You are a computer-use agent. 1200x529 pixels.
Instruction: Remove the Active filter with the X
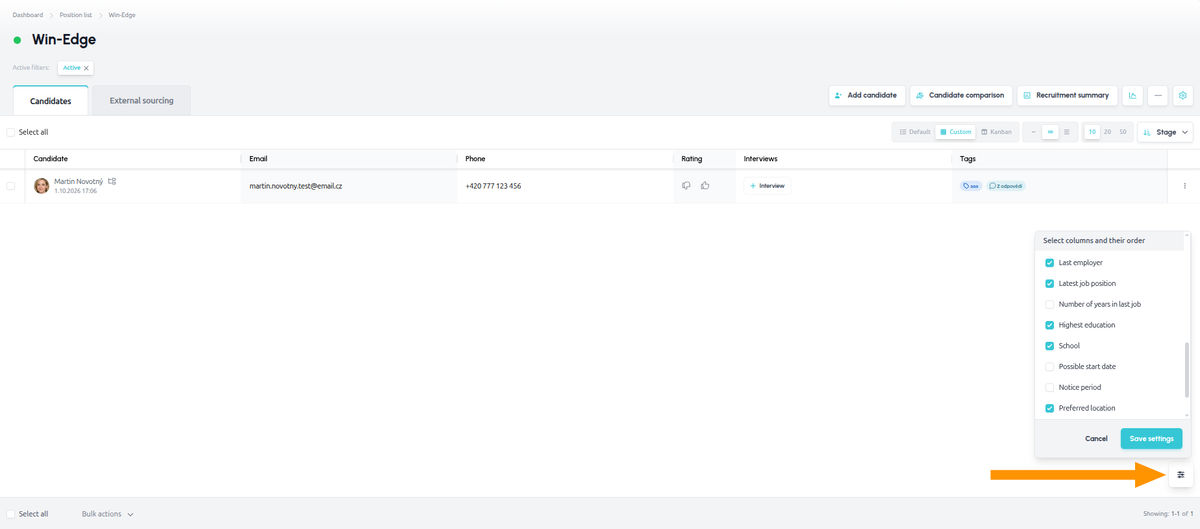(x=87, y=68)
